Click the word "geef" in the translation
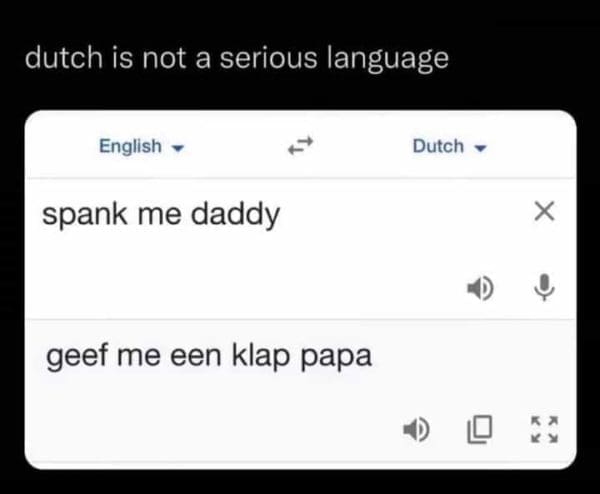 [x=73, y=355]
